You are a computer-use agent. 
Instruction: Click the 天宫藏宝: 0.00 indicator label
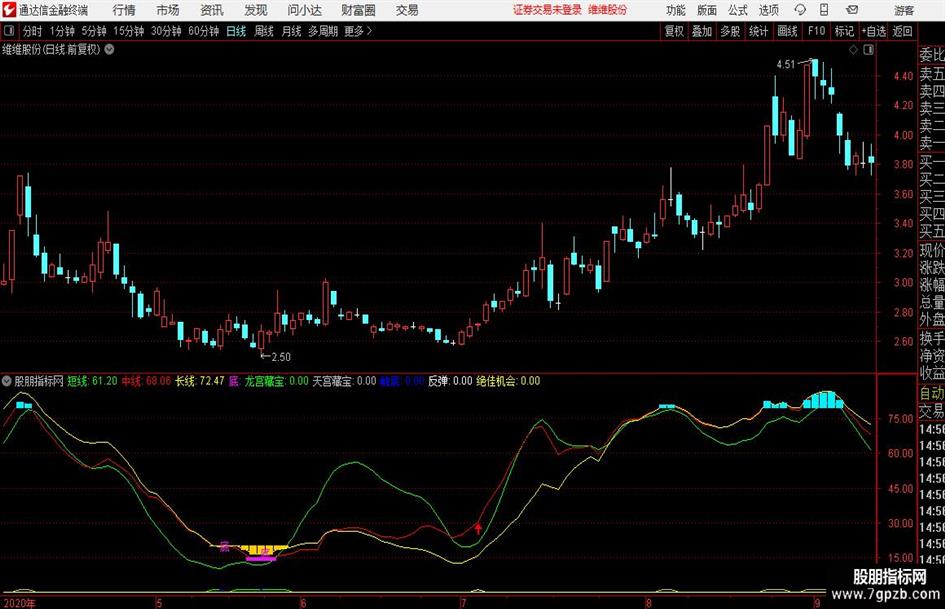point(344,381)
